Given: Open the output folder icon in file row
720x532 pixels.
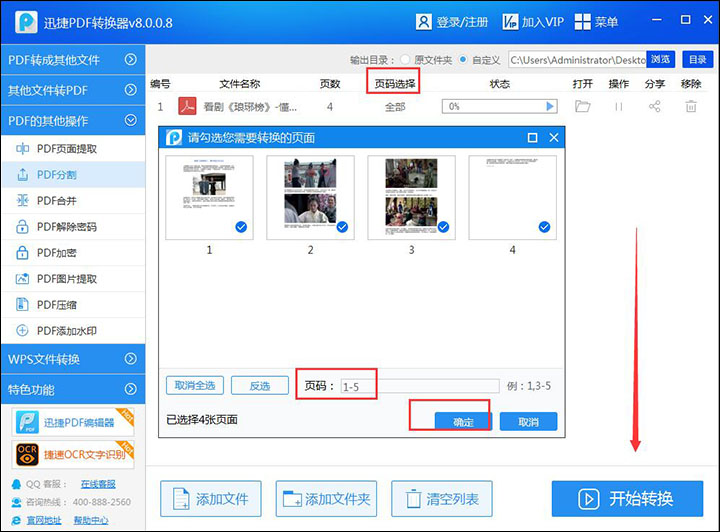Looking at the screenshot, I should (583, 106).
